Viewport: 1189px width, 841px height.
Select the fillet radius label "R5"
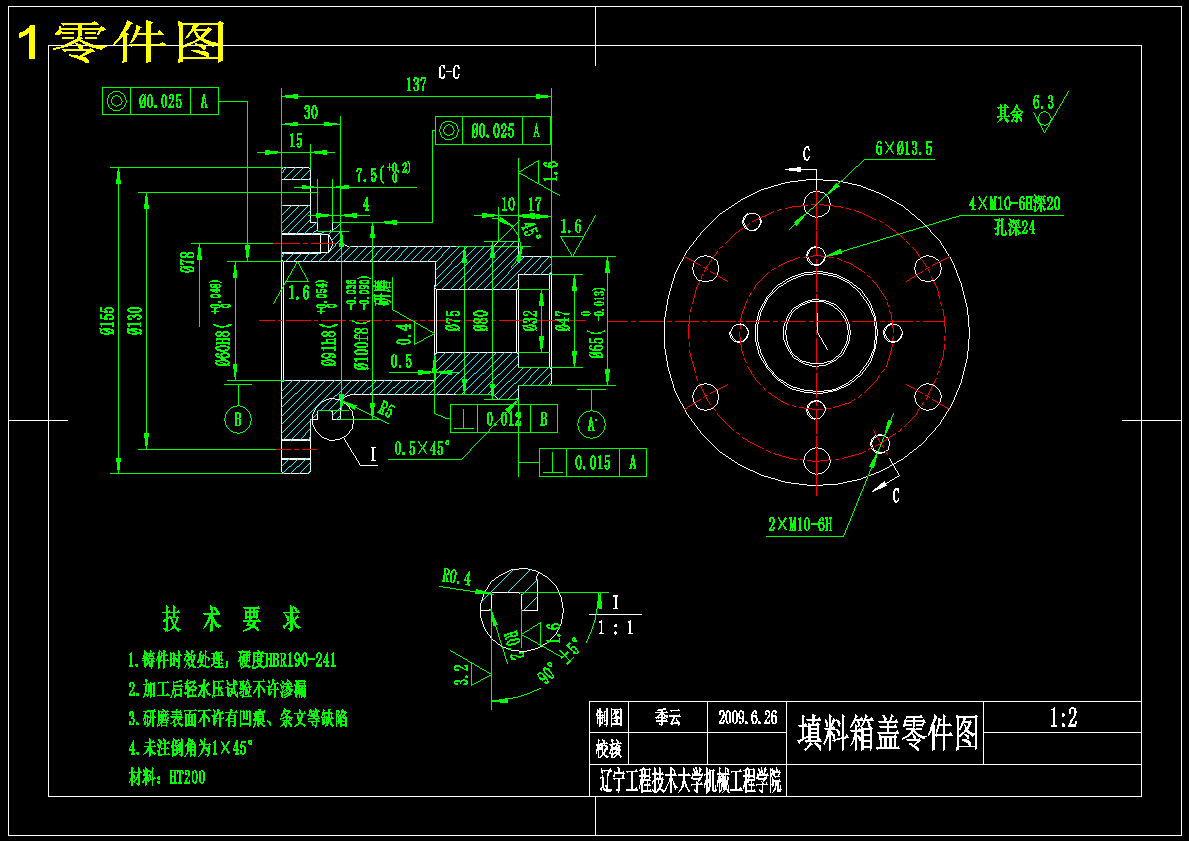click(x=387, y=410)
